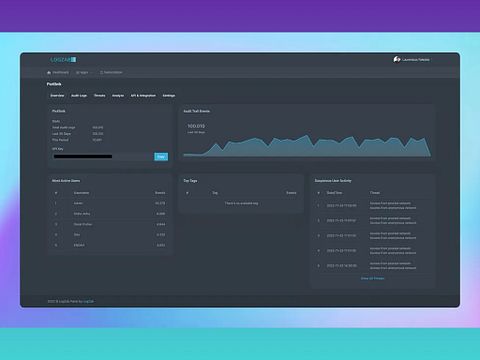Switch to the Analysis tab
Viewport: 480px width, 360px height.
point(118,96)
